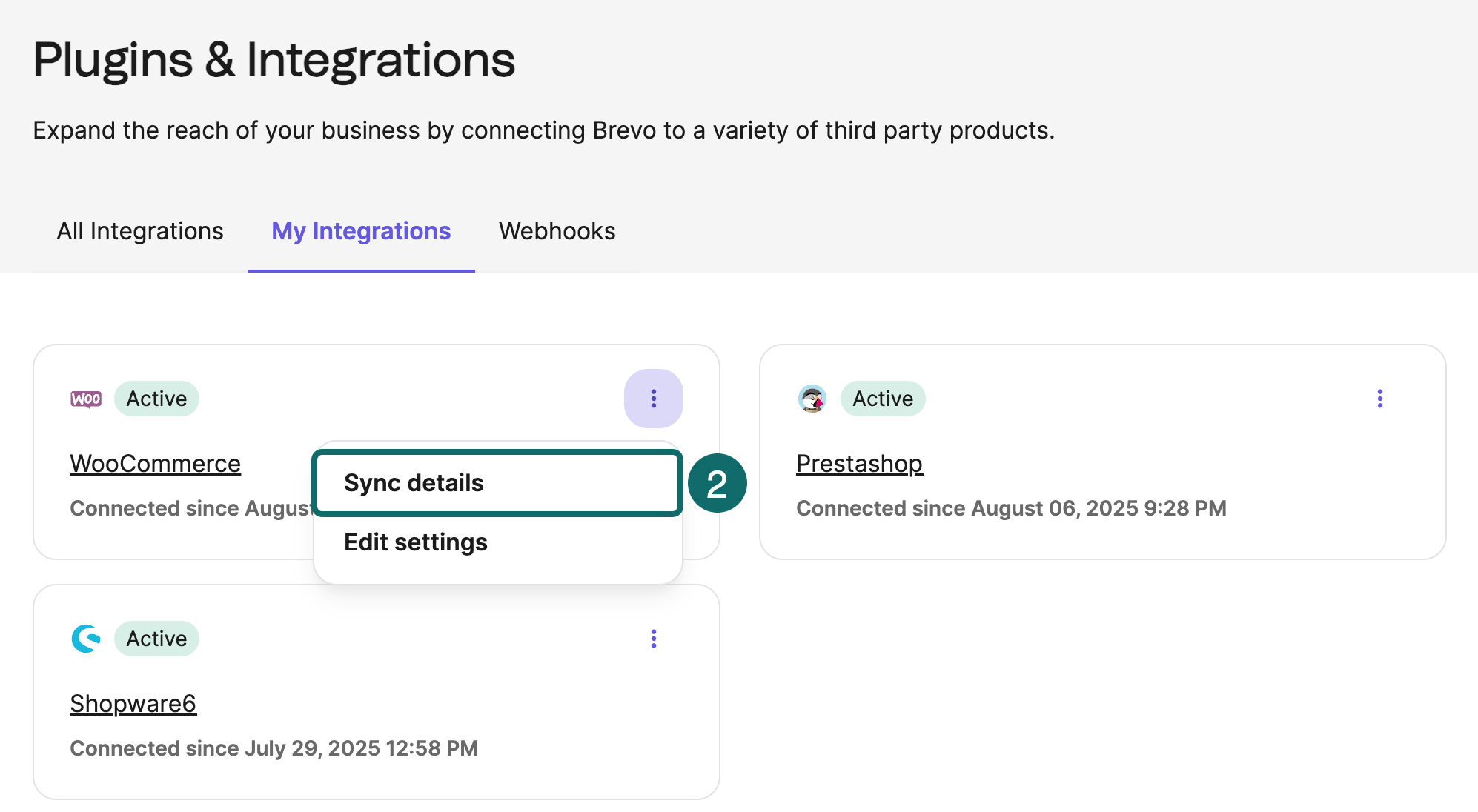1478x812 pixels.
Task: Click the Active badge on WooCommerce
Action: click(x=156, y=399)
